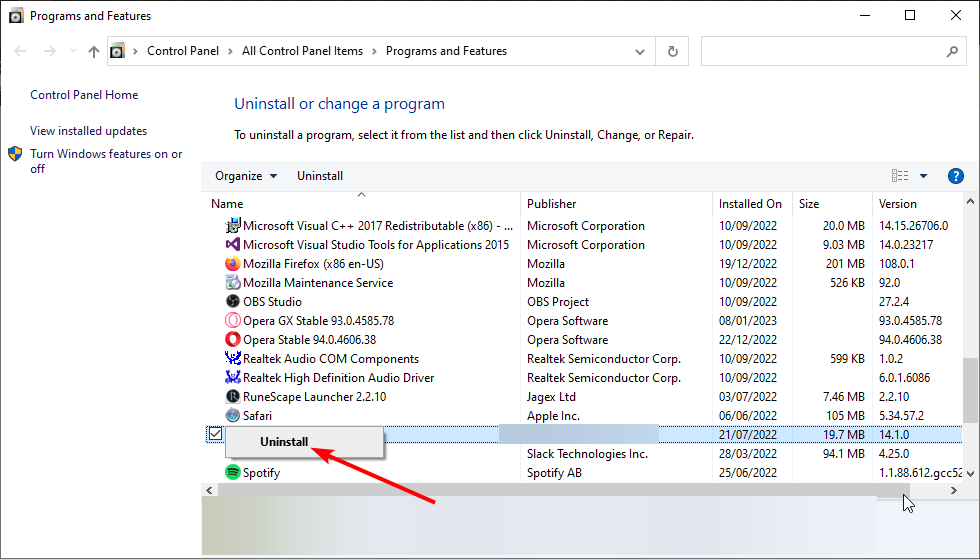Click Control Panel breadcrumb segment
The height and width of the screenshot is (559, 980).
point(183,51)
